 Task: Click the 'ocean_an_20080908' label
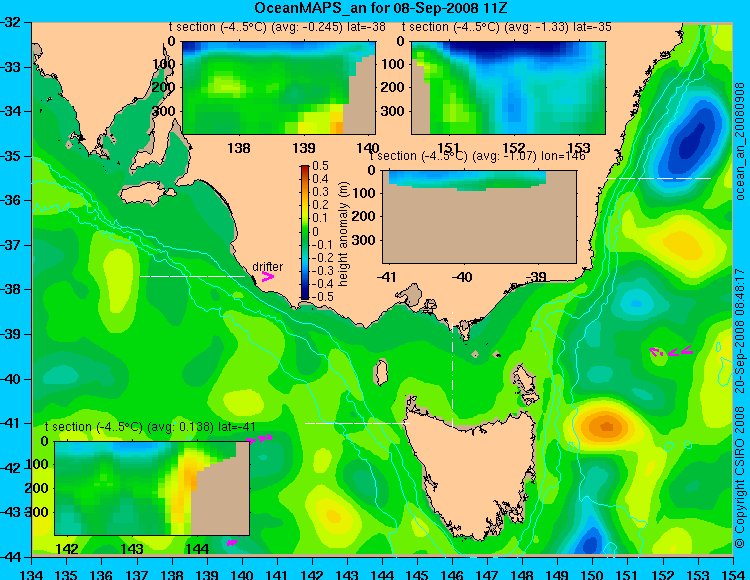coord(739,141)
